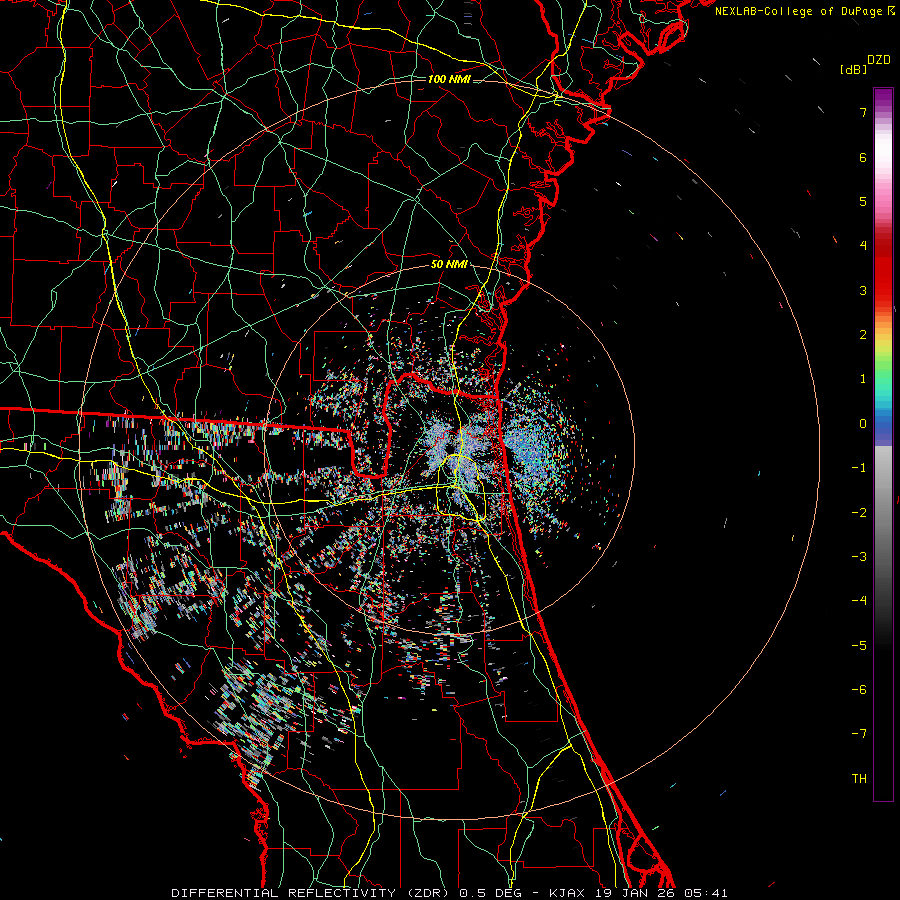Click the 19 JAN 26 date text
The height and width of the screenshot is (900, 900).
tap(635, 893)
